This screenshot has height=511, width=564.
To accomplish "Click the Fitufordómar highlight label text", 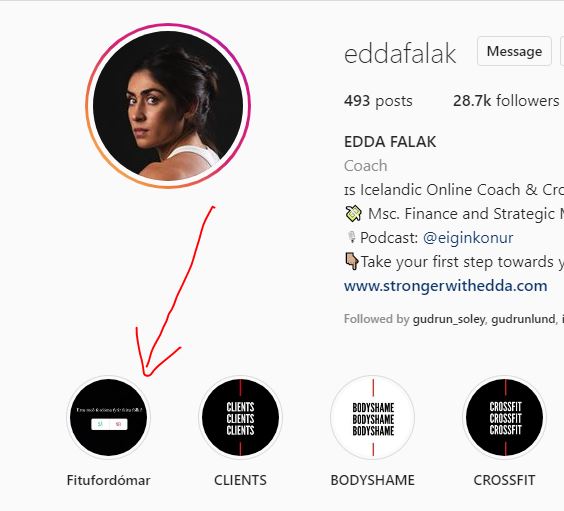I will (109, 480).
